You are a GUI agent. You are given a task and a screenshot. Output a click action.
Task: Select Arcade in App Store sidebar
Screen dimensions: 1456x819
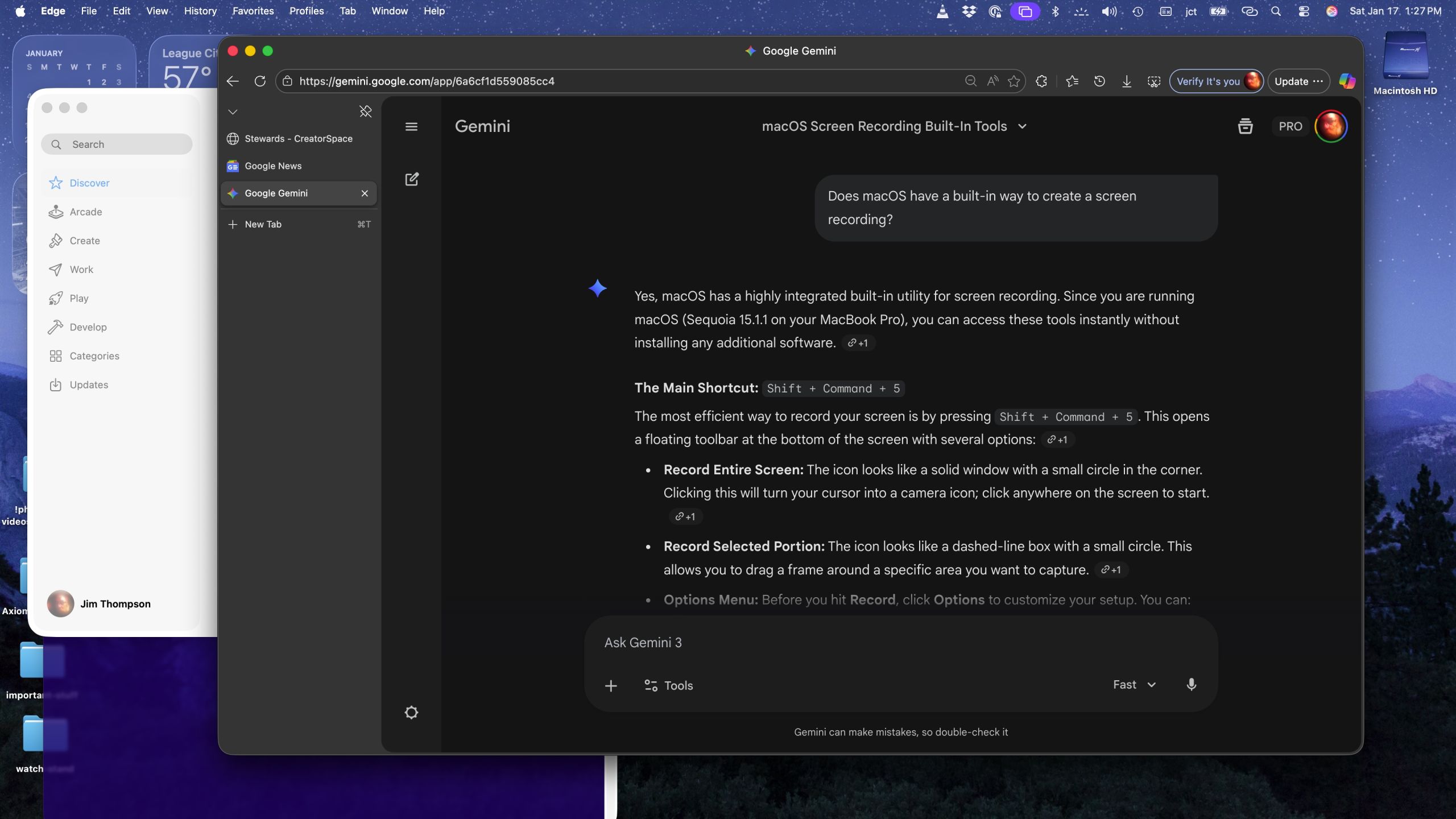[86, 212]
